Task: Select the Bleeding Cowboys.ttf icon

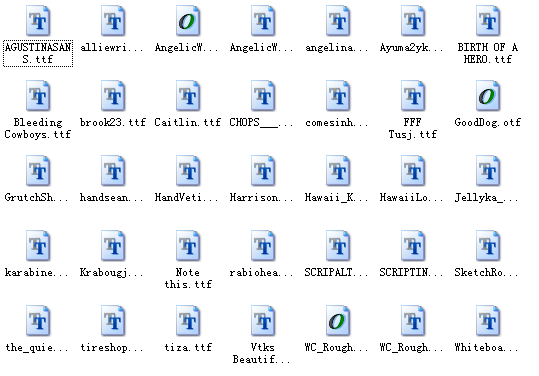Action: tap(38, 96)
